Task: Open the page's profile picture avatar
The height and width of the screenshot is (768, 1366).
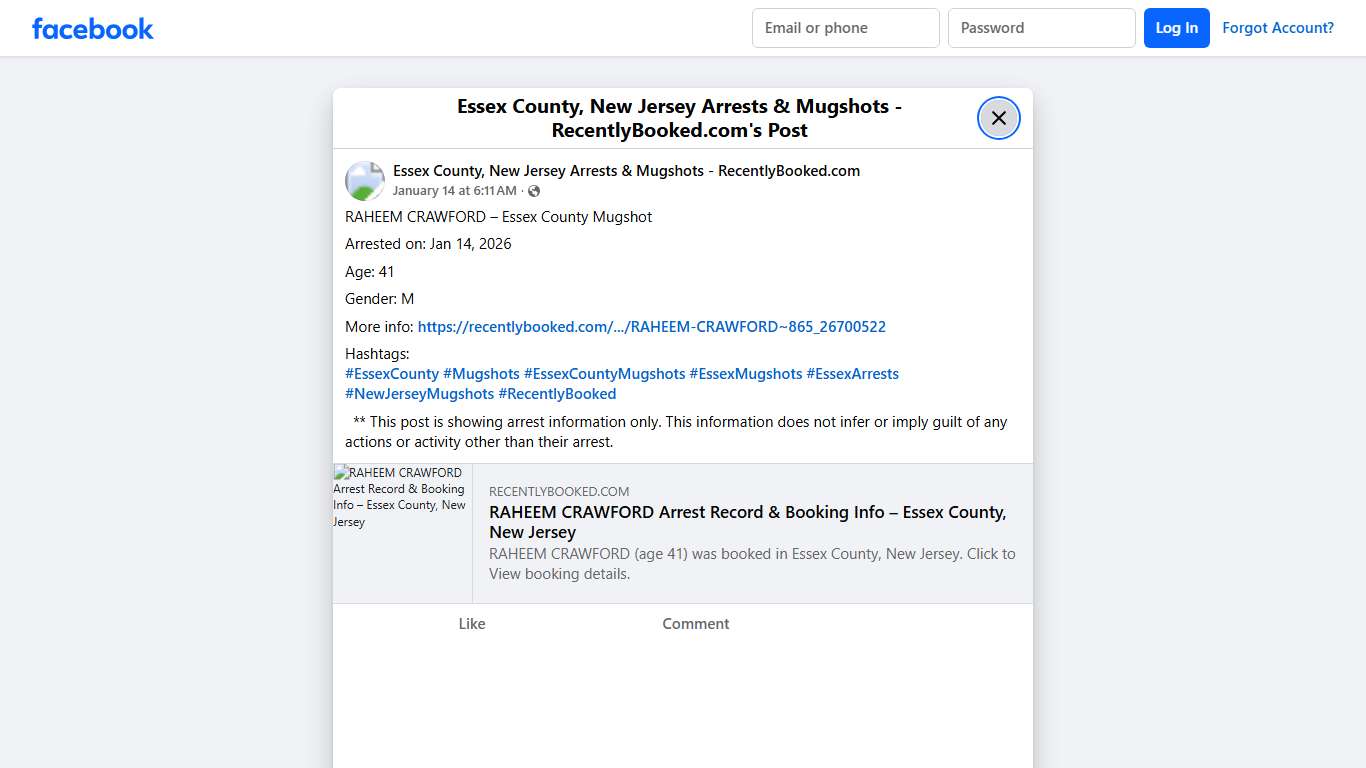Action: point(365,181)
